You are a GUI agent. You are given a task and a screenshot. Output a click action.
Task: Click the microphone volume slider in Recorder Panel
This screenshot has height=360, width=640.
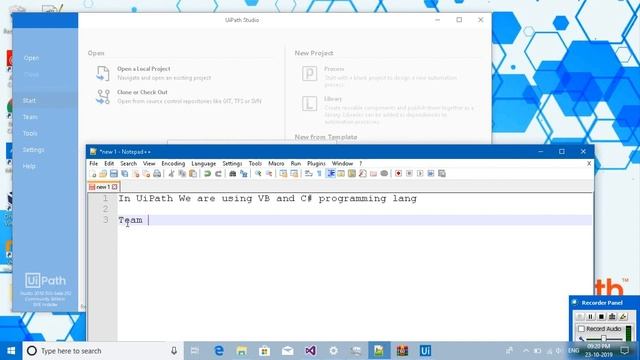tap(603, 339)
